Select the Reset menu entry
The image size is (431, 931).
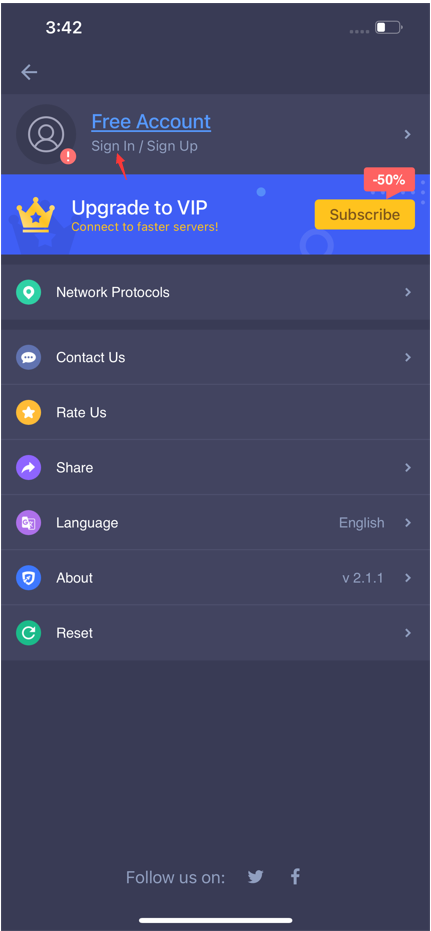pos(216,633)
